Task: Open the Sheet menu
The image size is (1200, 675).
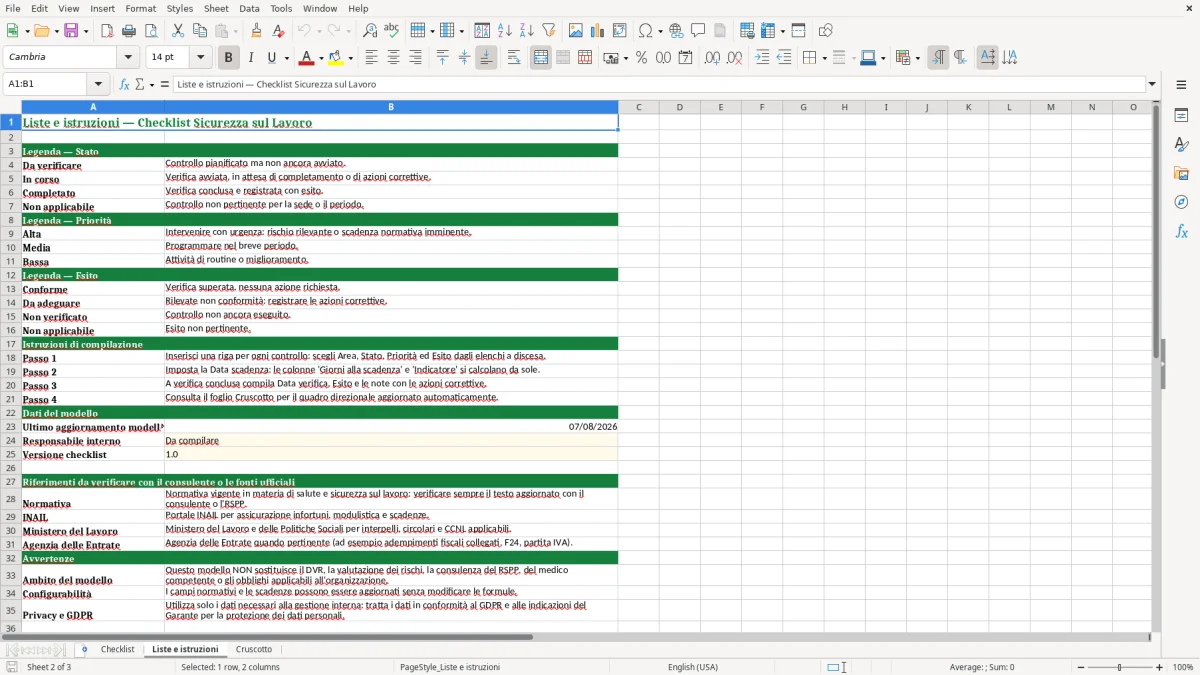Action: [x=217, y=8]
